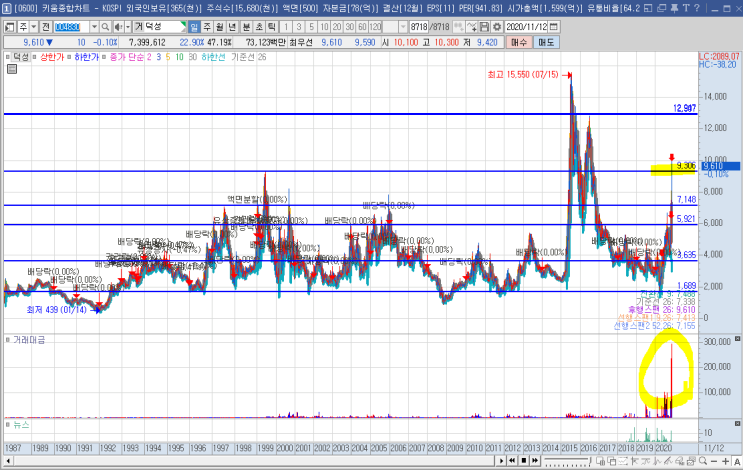Image resolution: width=743 pixels, height=470 pixels.
Task: Click the T font icon in title bar
Action: point(685,8)
